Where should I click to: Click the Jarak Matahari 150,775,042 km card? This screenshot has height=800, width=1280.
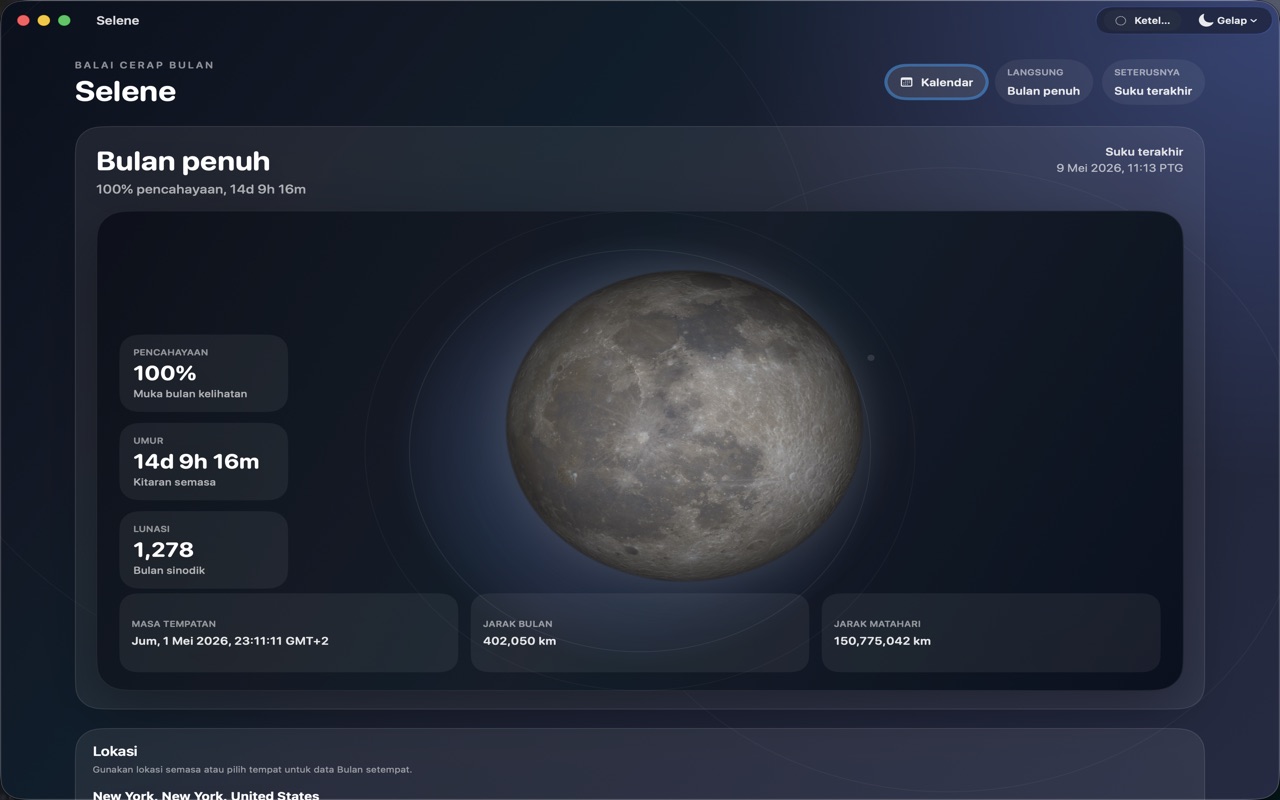tap(991, 632)
